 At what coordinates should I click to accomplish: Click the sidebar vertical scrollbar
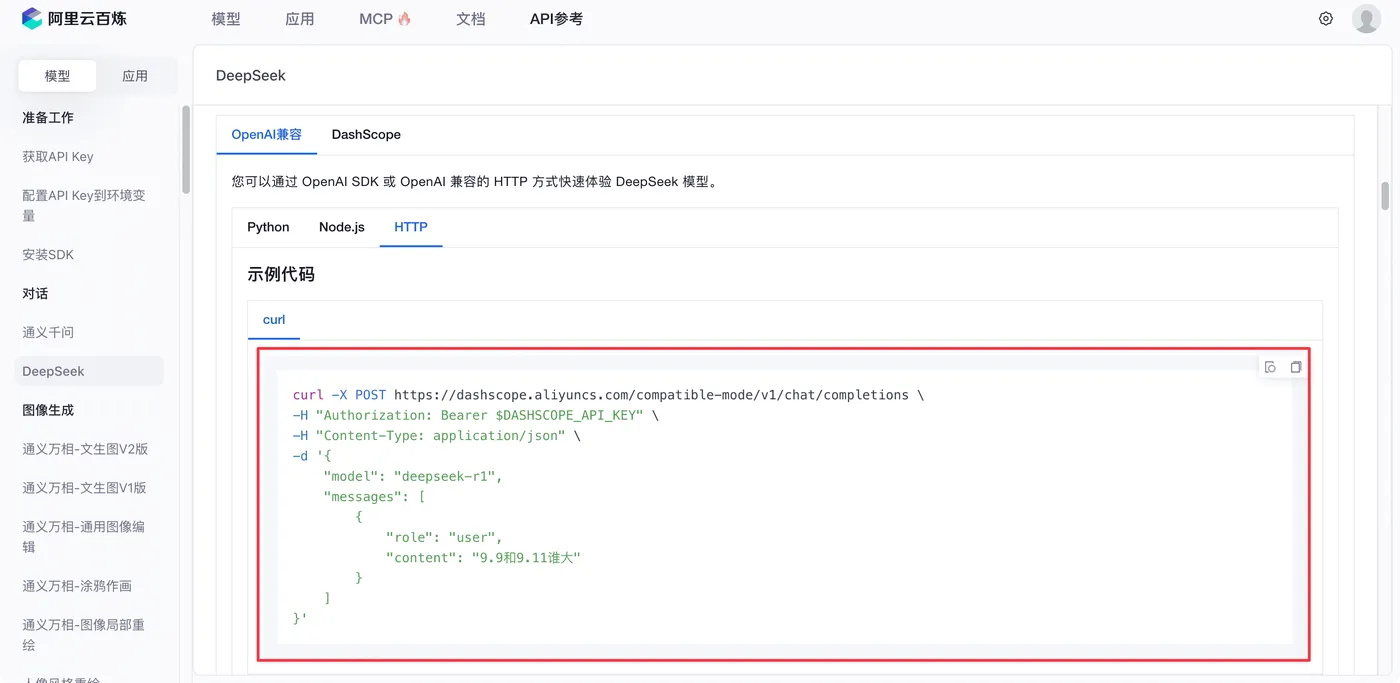(x=186, y=150)
